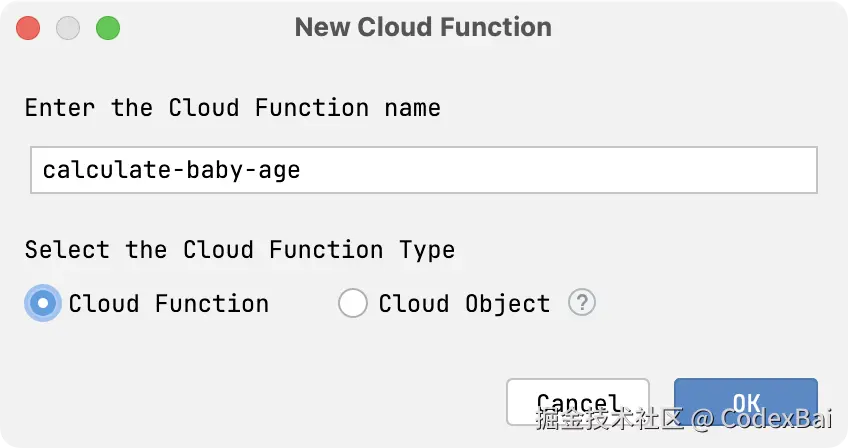Focus the Cloud Function name input field
This screenshot has width=848, height=448.
(424, 170)
